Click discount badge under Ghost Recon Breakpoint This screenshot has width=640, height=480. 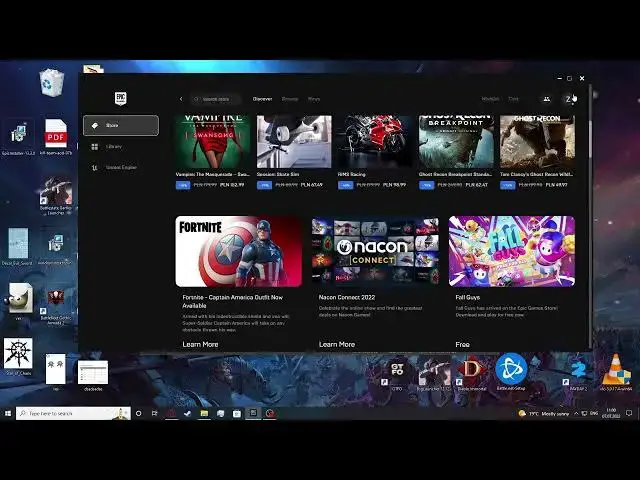427,185
